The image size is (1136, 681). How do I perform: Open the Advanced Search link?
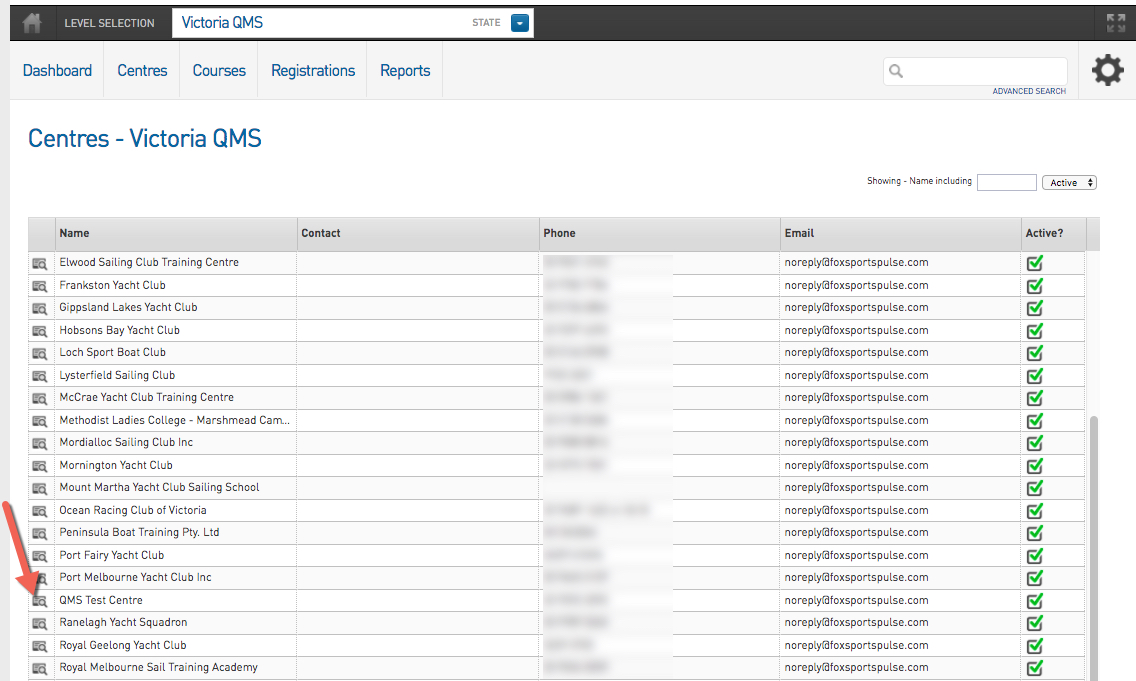(1029, 91)
